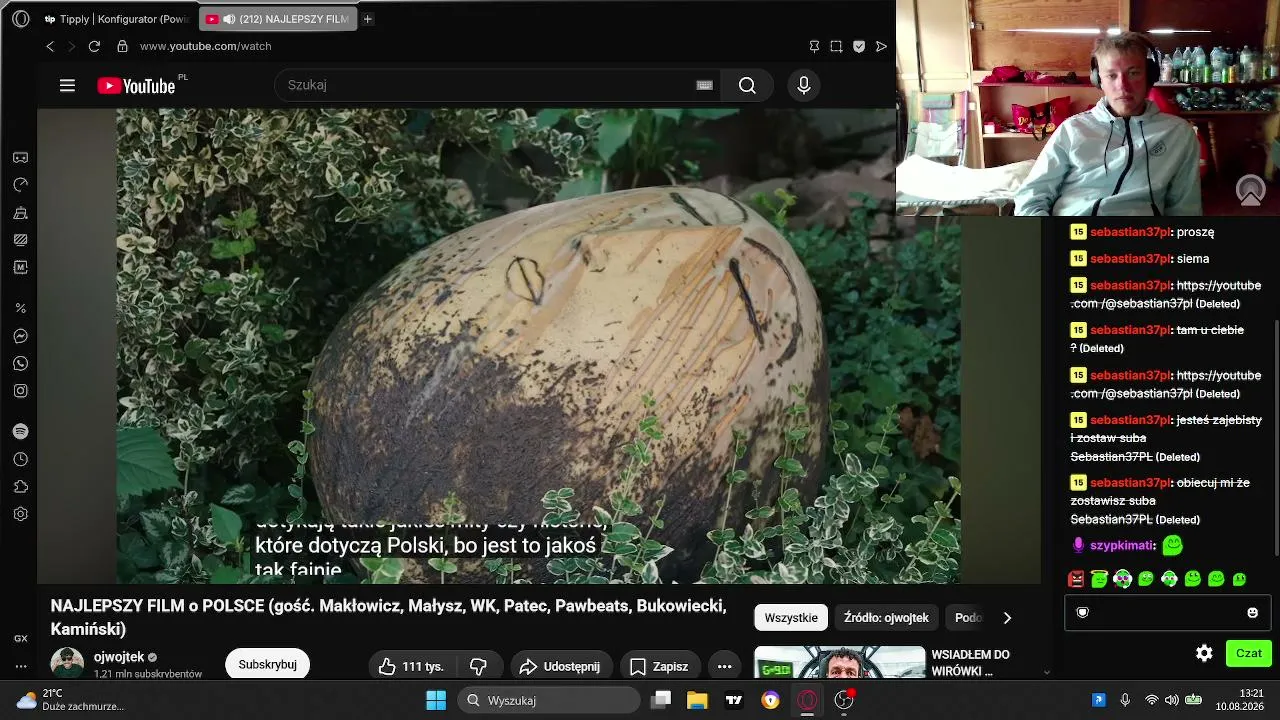The image size is (1280, 720).
Task: Send the message with Czat button
Action: click(x=1249, y=653)
